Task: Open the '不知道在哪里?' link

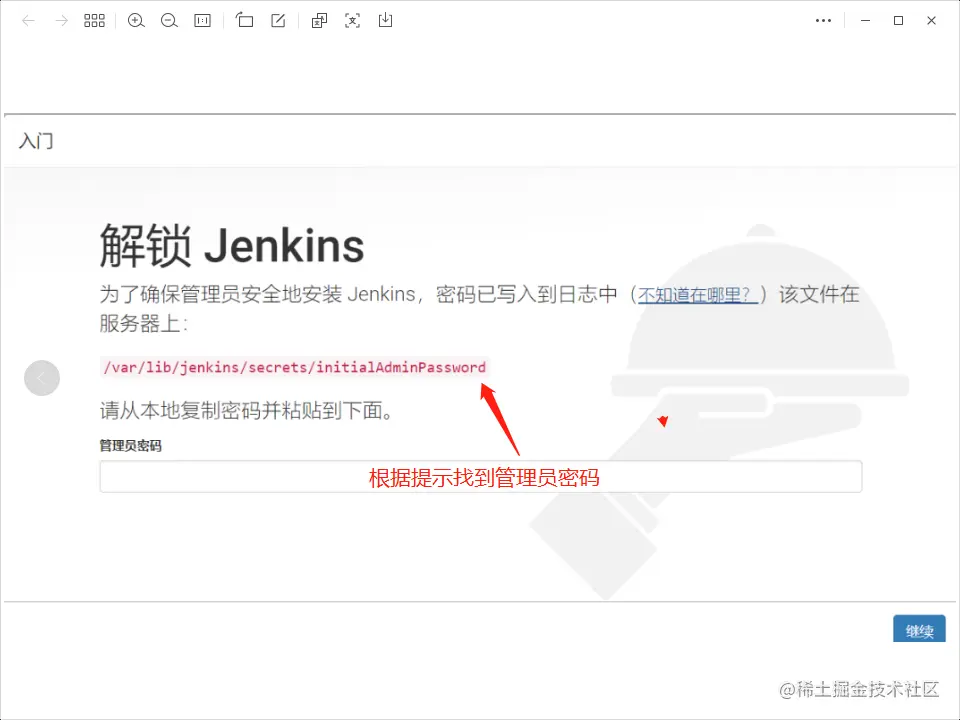Action: point(697,295)
